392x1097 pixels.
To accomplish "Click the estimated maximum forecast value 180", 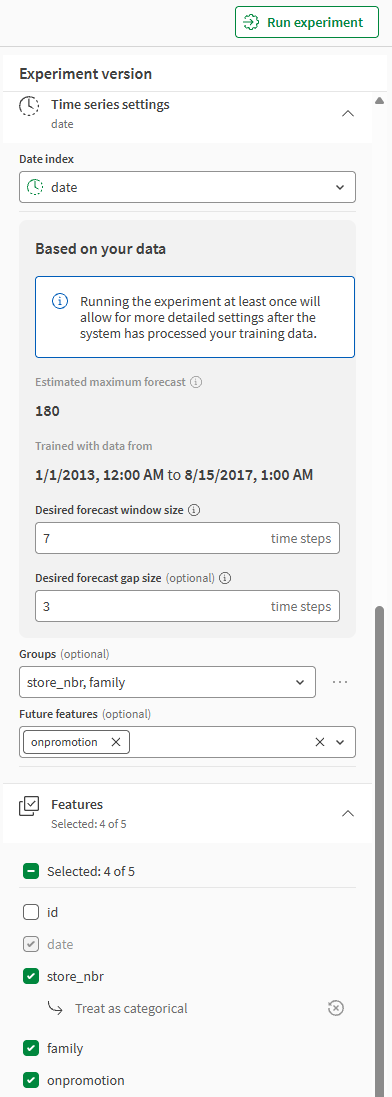I will tap(48, 411).
